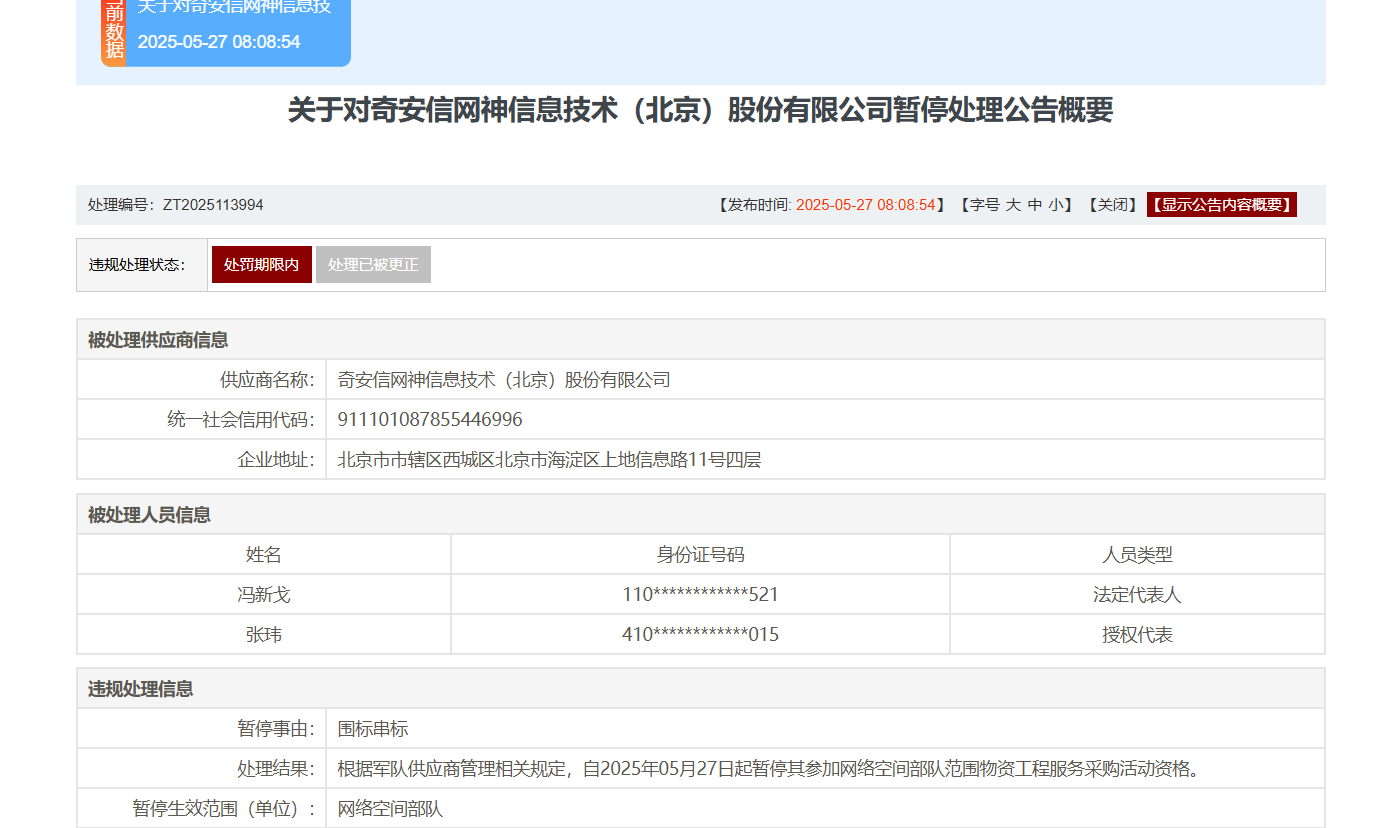Screen dimensions: 1380x828
Task: Click the enterprise address cell text
Action: click(x=550, y=460)
